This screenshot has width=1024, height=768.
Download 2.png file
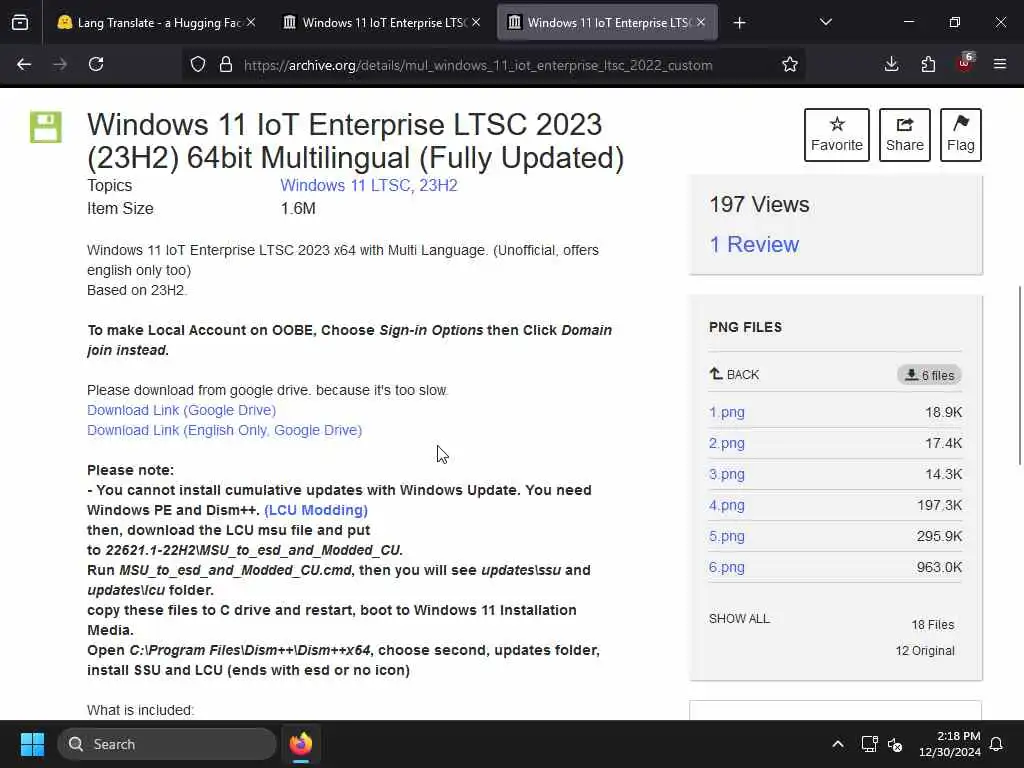point(727,443)
